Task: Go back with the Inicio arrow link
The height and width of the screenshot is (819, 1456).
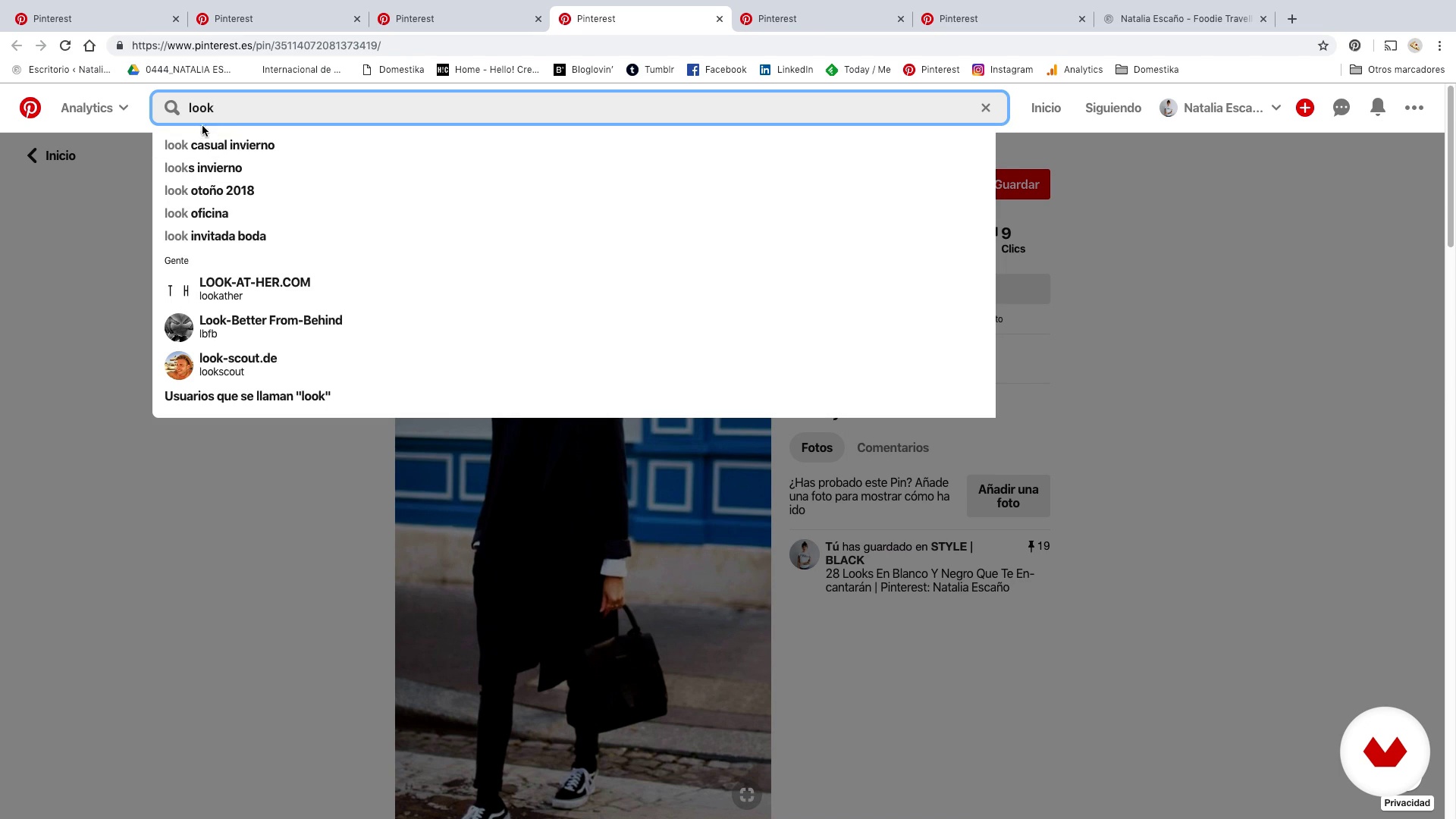Action: click(51, 155)
